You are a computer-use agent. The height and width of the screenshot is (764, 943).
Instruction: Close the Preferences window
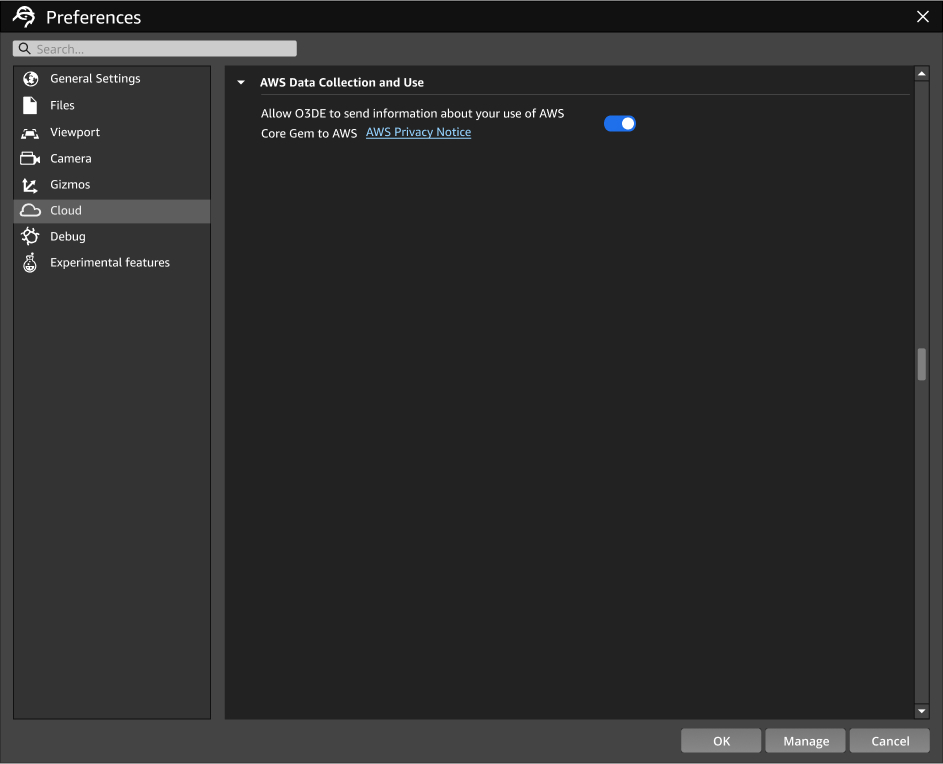pos(923,17)
